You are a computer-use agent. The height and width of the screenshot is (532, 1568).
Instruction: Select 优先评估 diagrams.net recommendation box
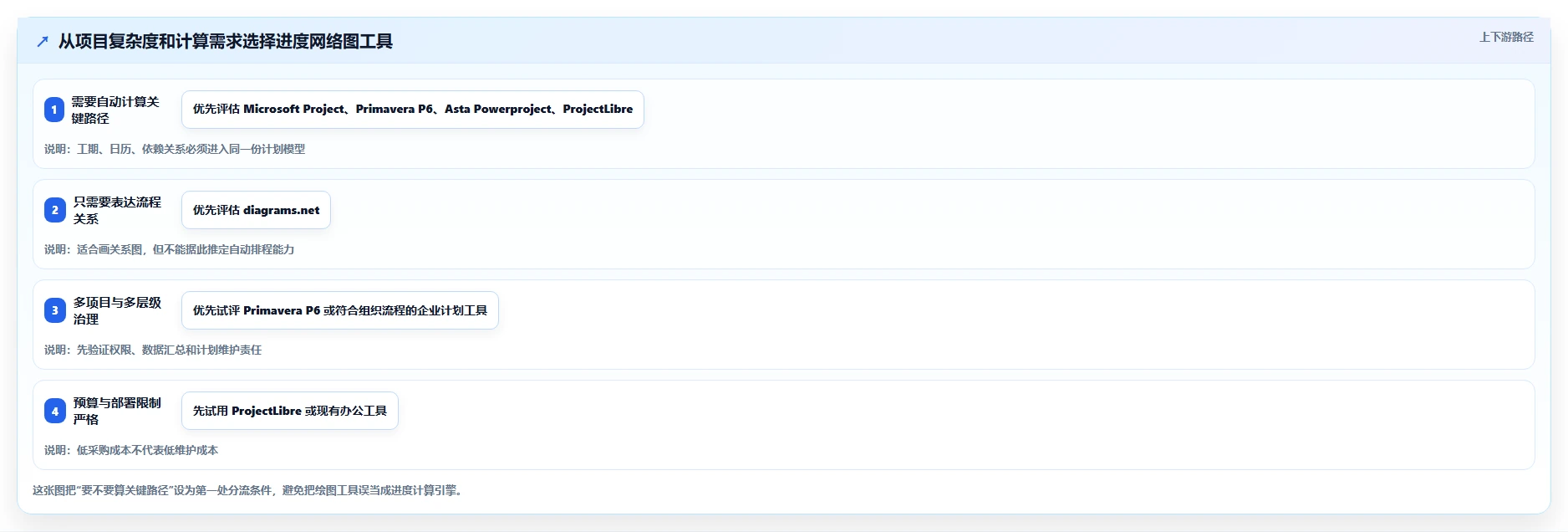point(256,210)
